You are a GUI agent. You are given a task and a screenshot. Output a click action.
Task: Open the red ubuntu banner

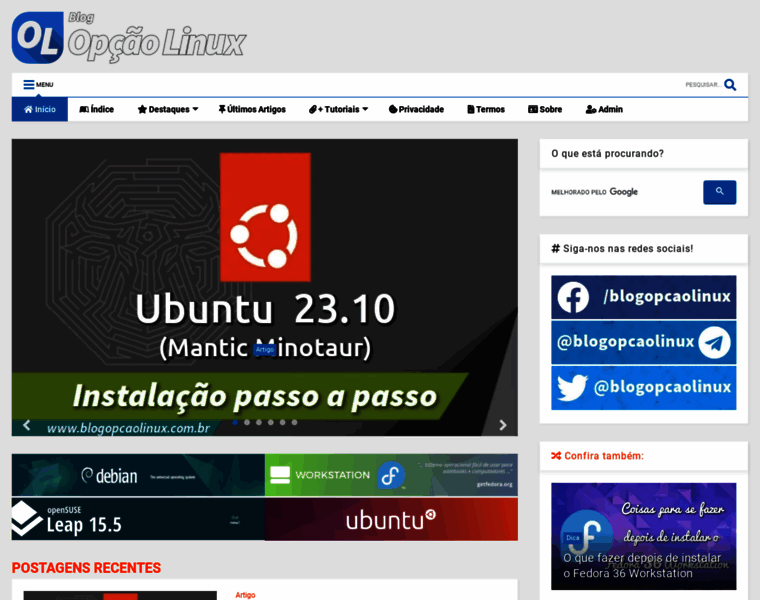pos(391,519)
